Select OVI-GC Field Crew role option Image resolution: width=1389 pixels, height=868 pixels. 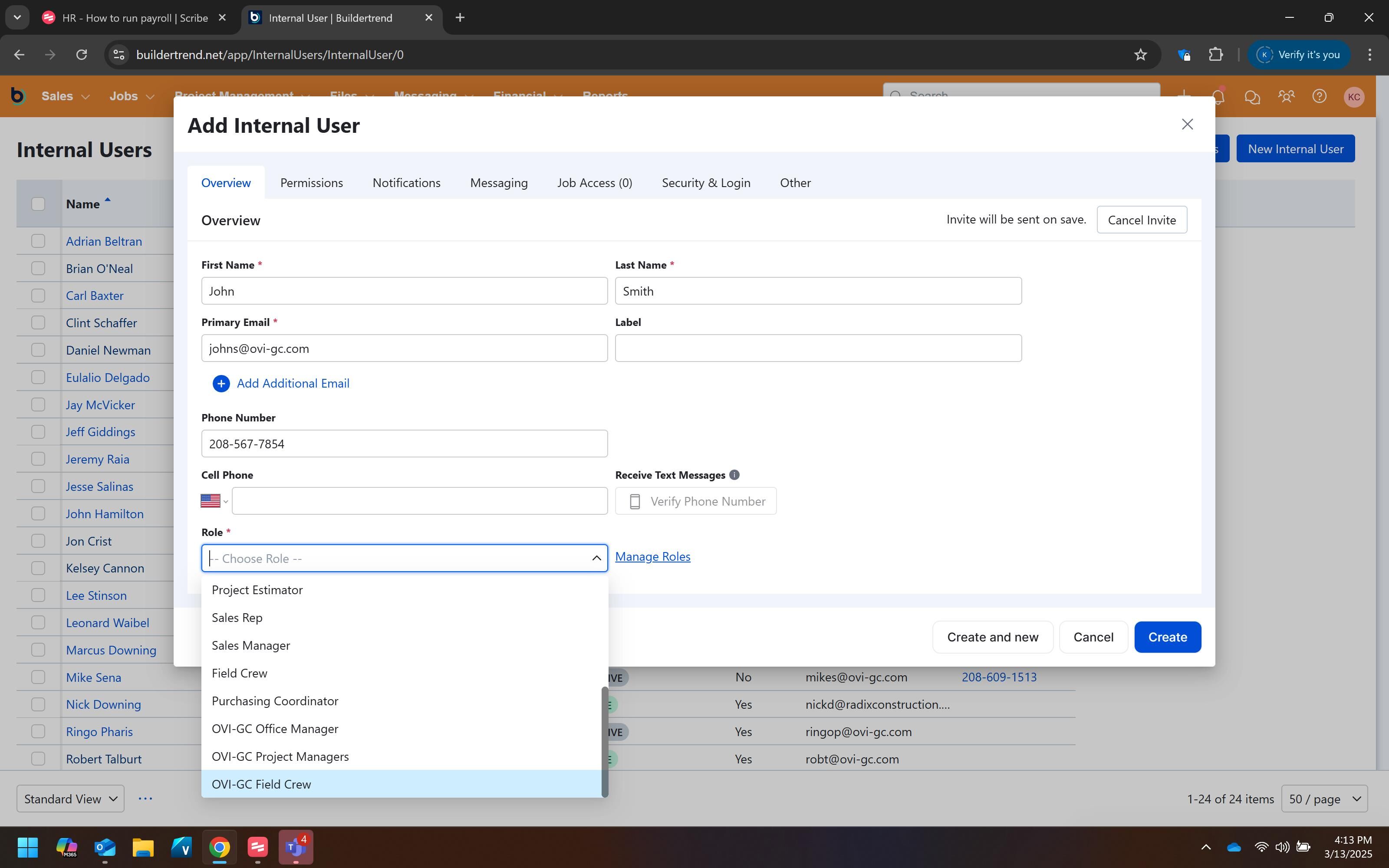point(402,784)
